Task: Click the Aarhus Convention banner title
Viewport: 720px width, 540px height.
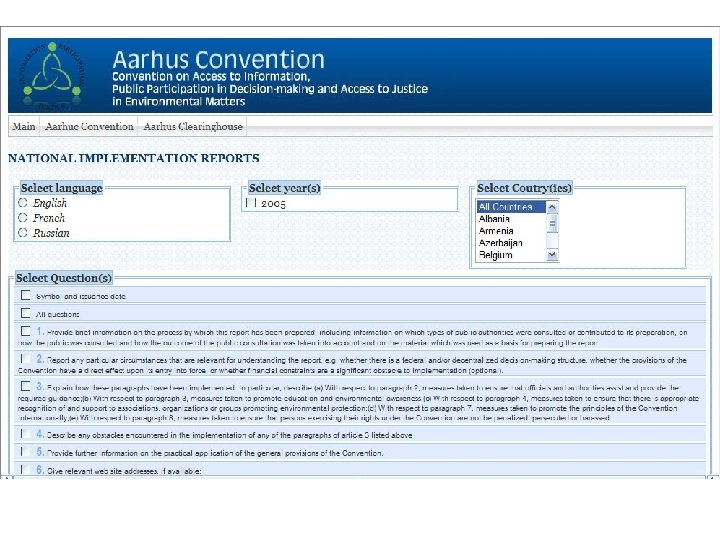Action: pos(218,60)
